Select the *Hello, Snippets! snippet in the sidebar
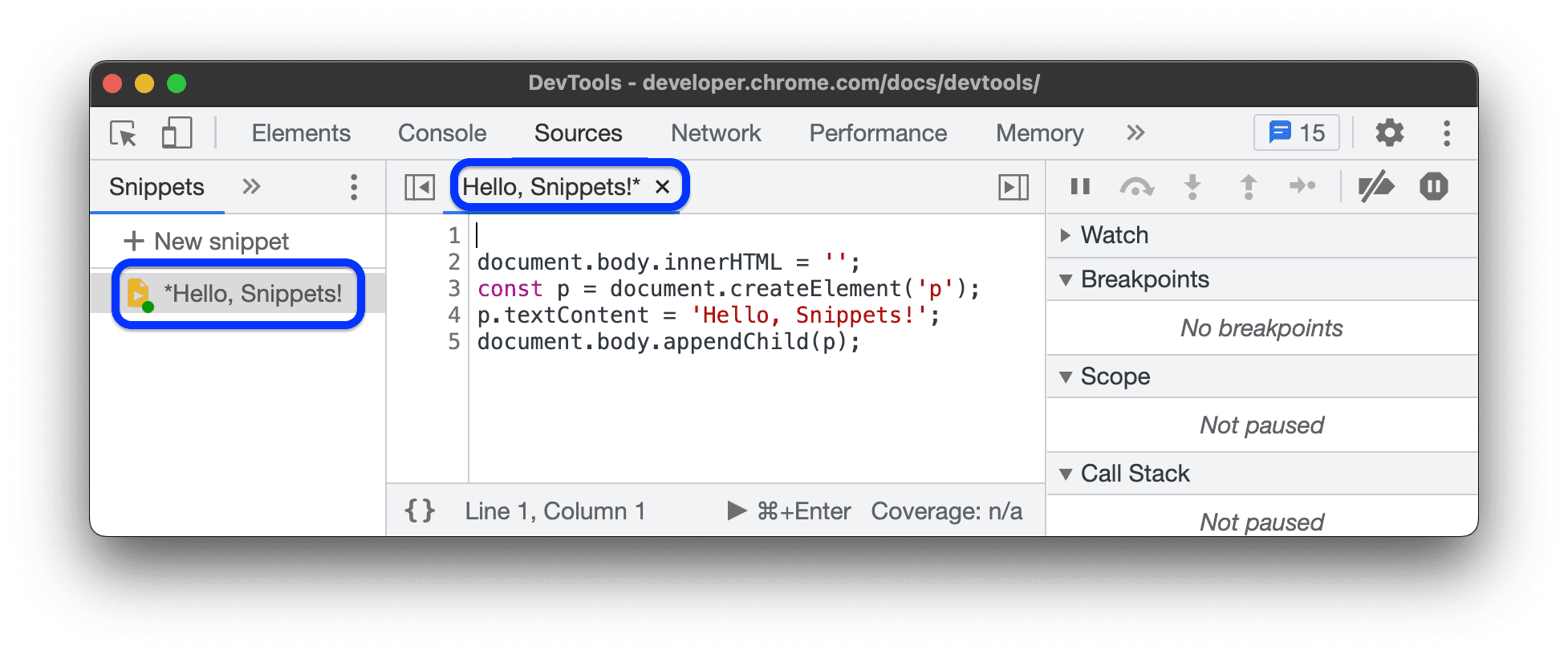This screenshot has width=1568, height=655. pos(241,294)
